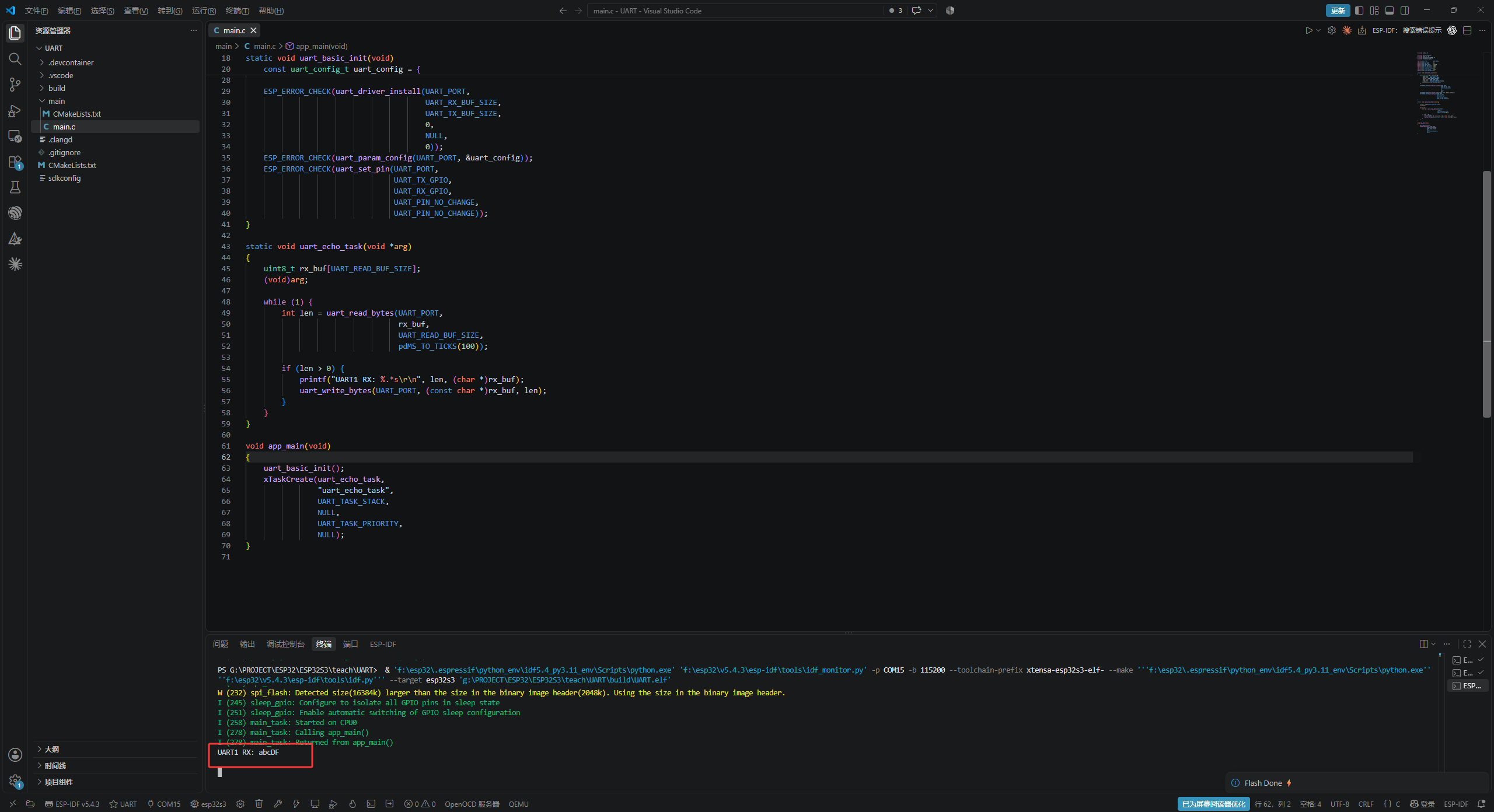Image resolution: width=1494 pixels, height=812 pixels.
Task: Expand the .devcontainer folder
Action: [71, 62]
